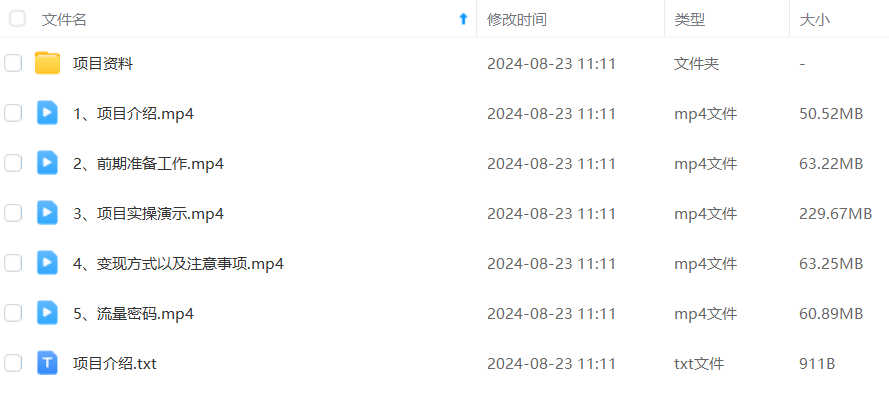Viewport: 889px width, 410px height.
Task: Click video icon for 2、前期准备工作.mp4
Action: click(47, 163)
